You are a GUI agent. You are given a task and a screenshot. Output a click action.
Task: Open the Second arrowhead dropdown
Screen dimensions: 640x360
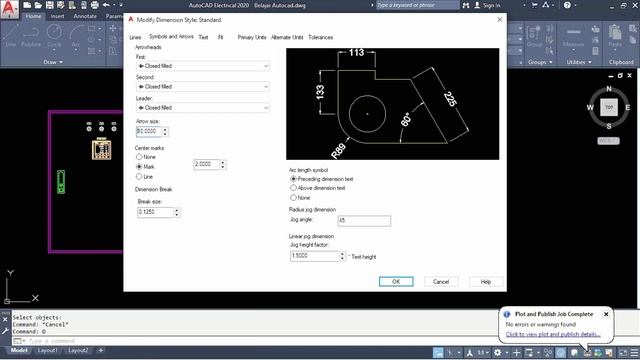pyautogui.click(x=202, y=87)
